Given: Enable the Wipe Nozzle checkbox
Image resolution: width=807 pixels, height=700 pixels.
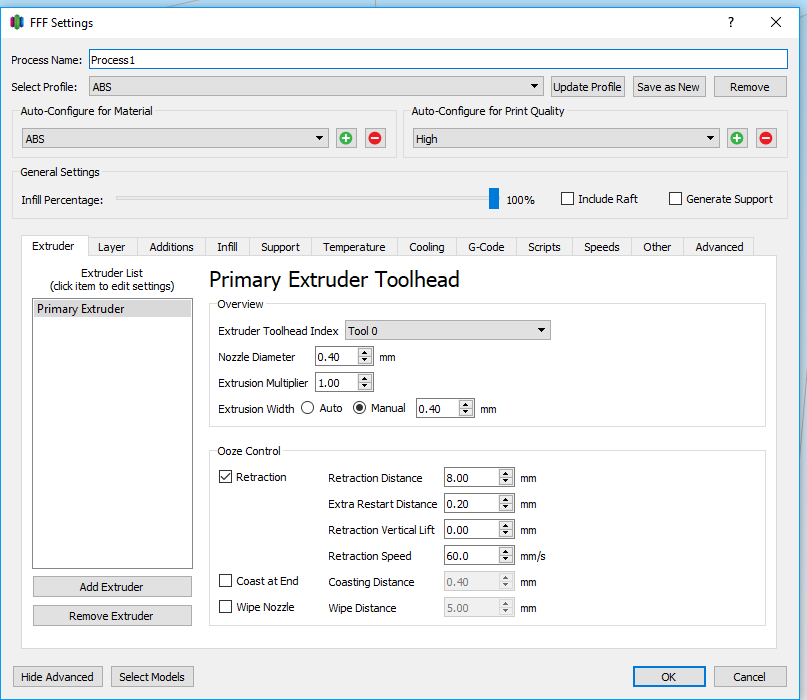Looking at the screenshot, I should click(x=225, y=606).
